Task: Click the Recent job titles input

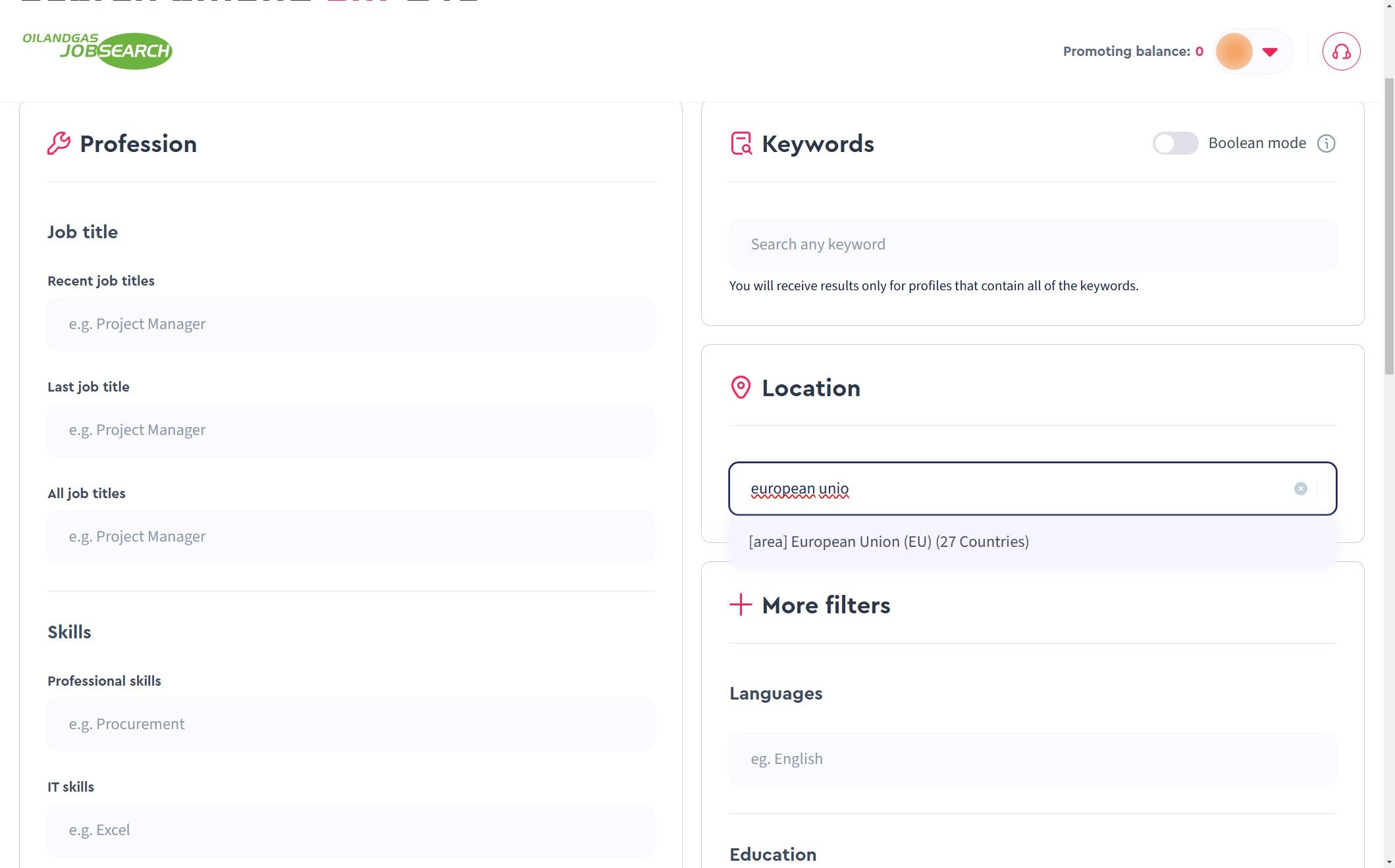Action: click(350, 324)
